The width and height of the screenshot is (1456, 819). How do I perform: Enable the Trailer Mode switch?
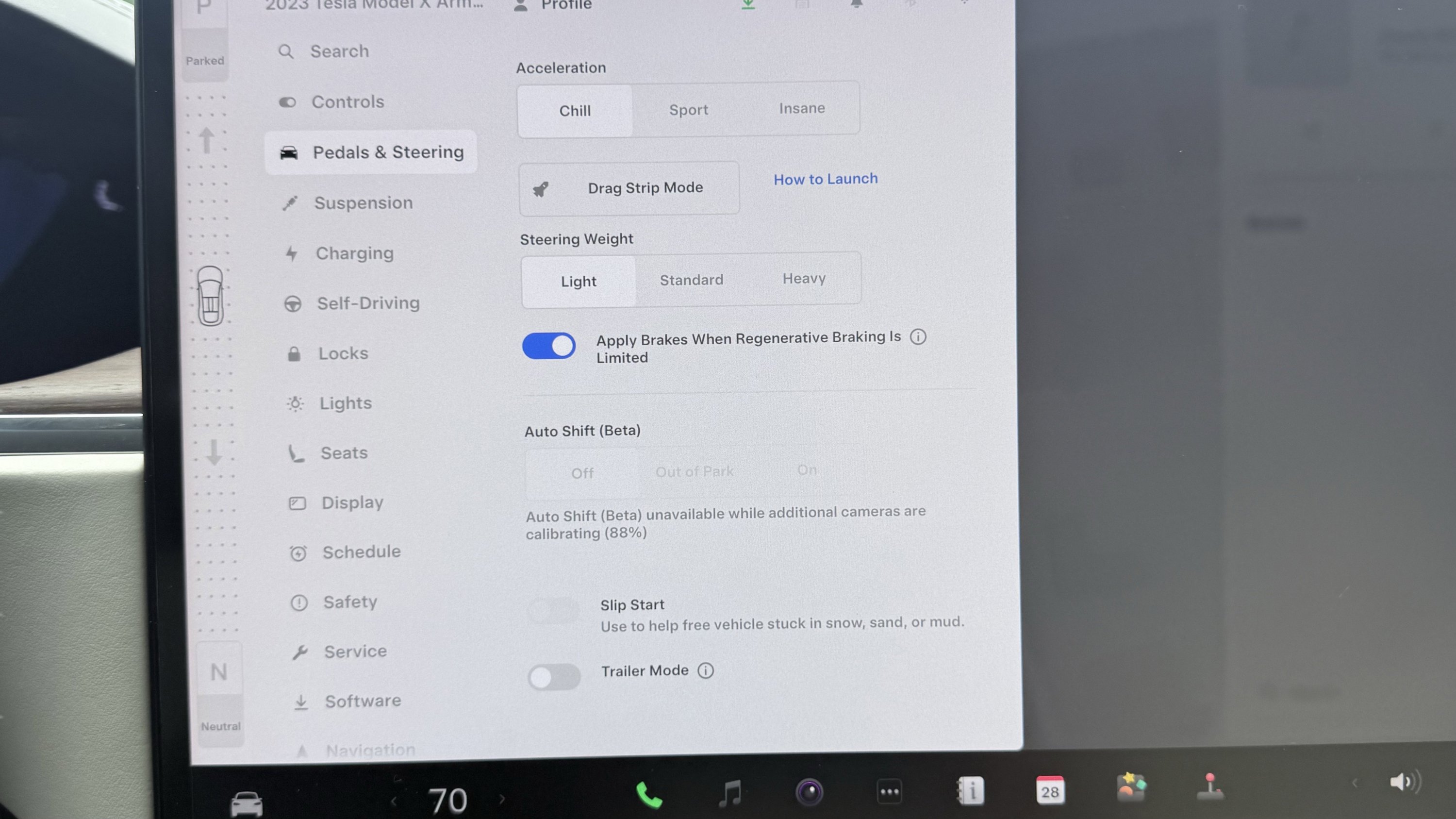click(554, 677)
